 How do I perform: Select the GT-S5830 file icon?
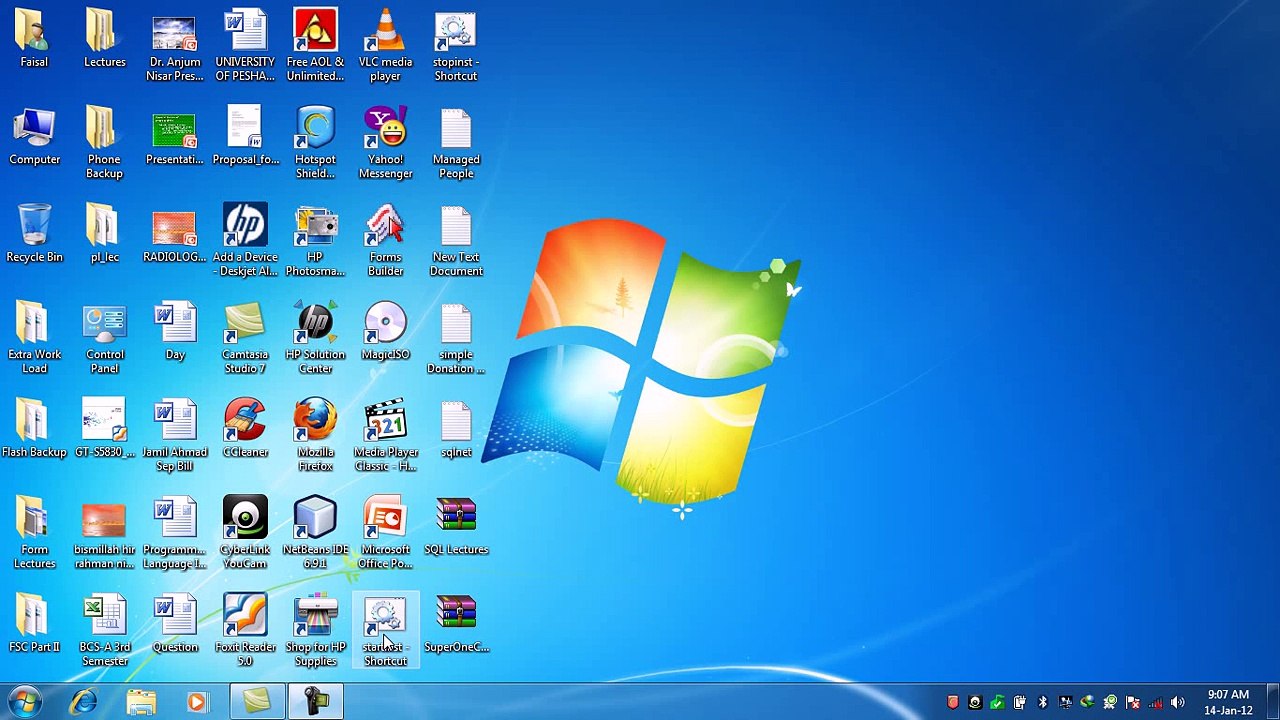tap(105, 429)
